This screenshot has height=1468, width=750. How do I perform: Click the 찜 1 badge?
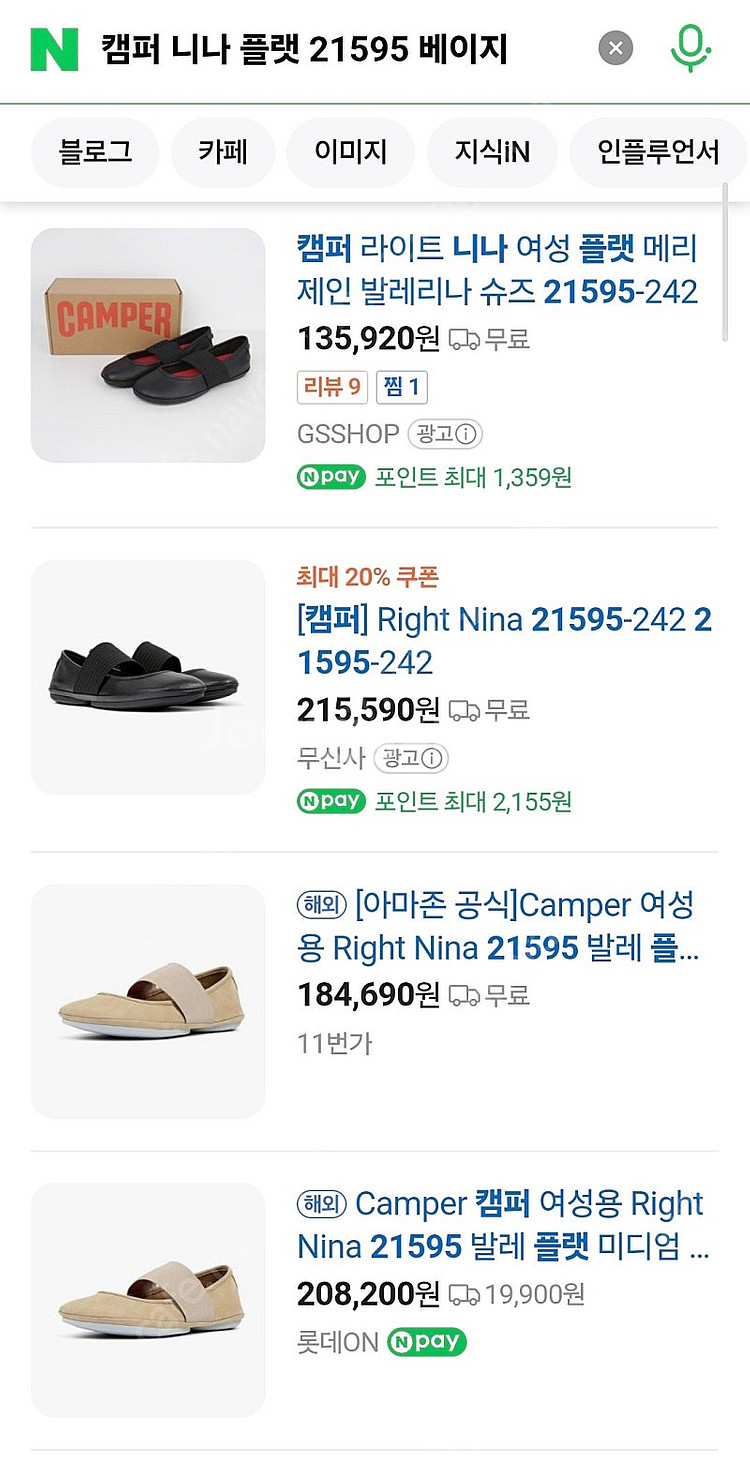click(x=402, y=387)
